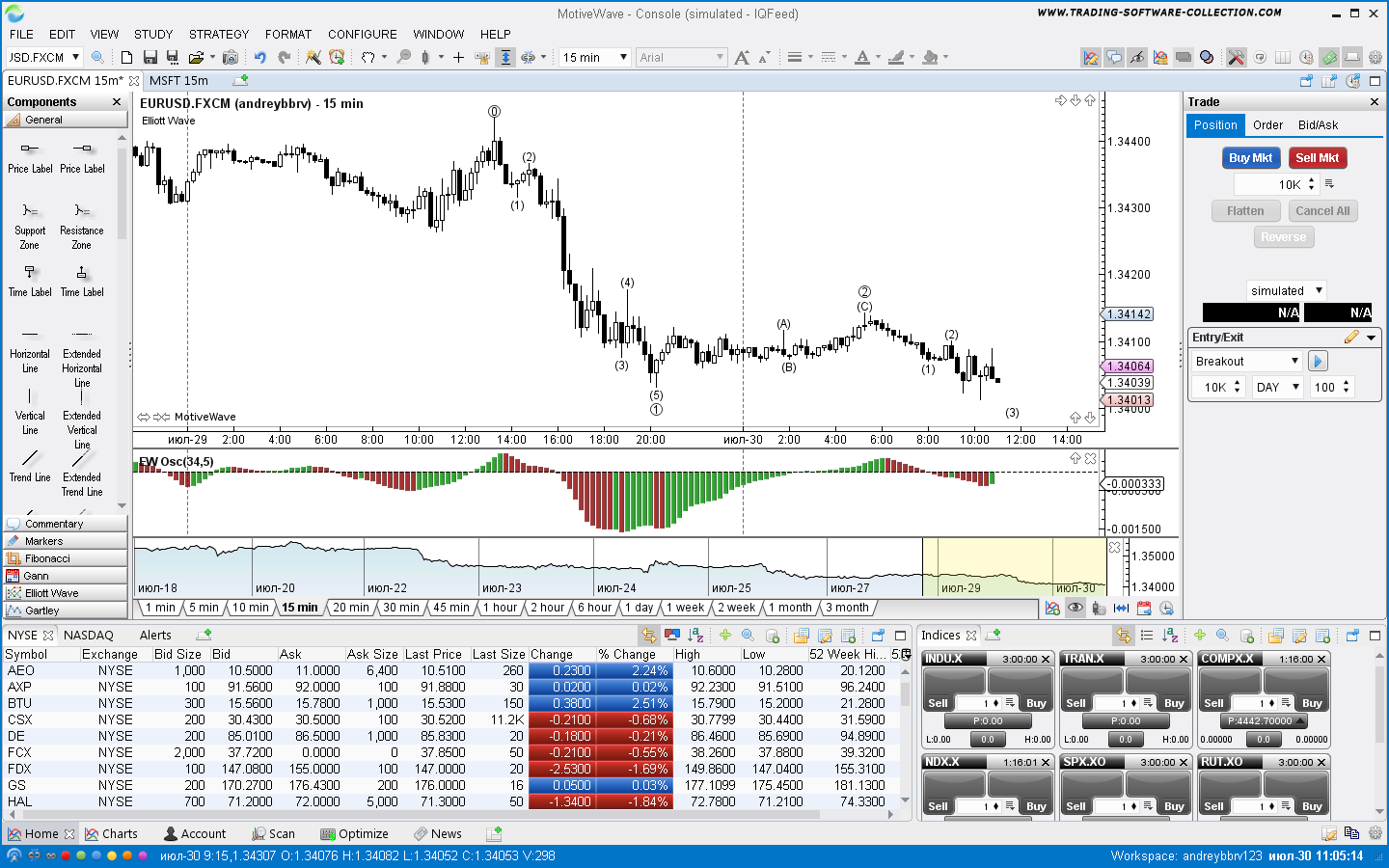Select the 1 hour timeframe tab
Viewport: 1389px width, 868px height.
499,608
